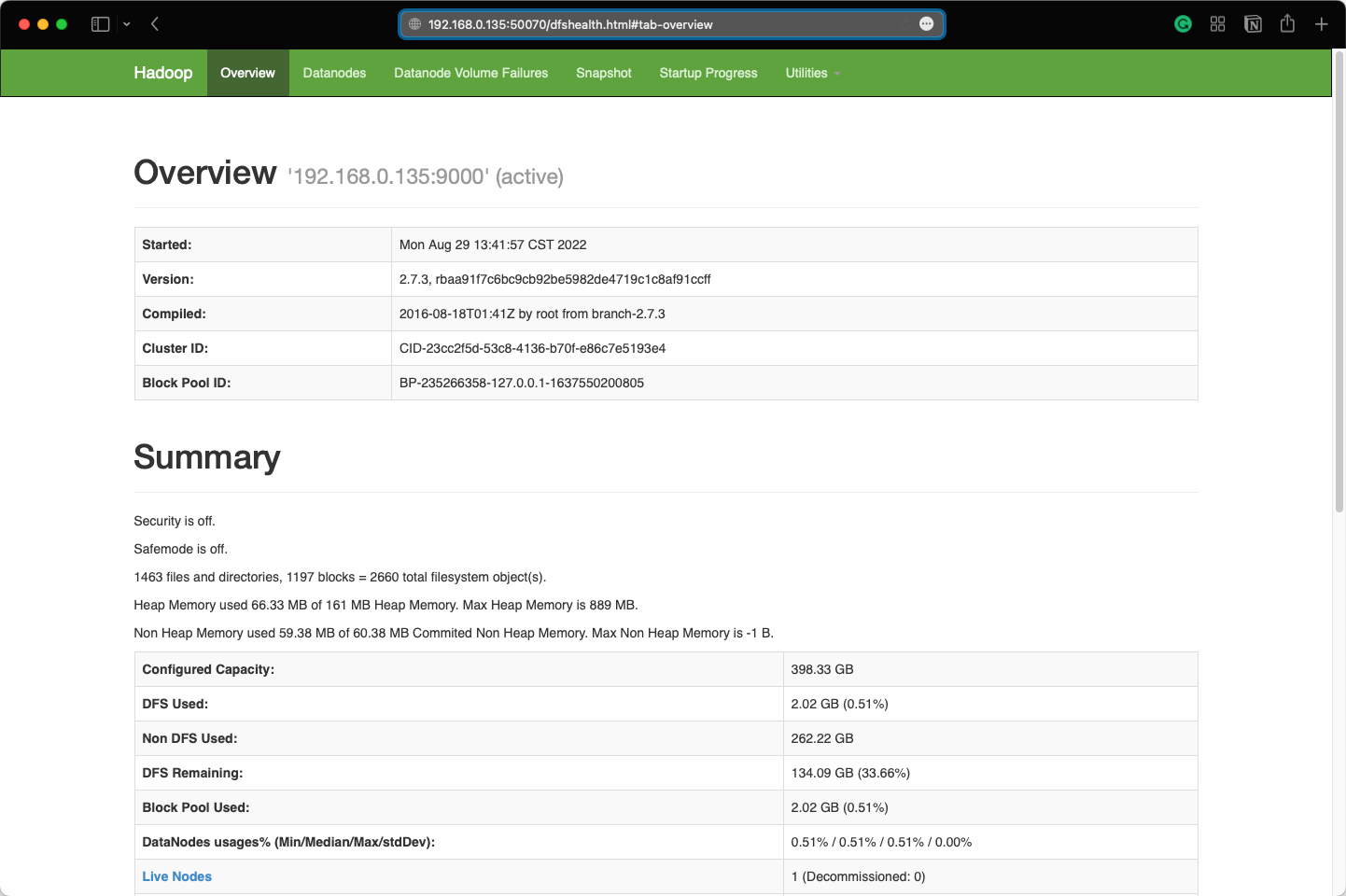This screenshot has width=1346, height=896.
Task: Select the Started timestamp value
Action: tap(493, 245)
